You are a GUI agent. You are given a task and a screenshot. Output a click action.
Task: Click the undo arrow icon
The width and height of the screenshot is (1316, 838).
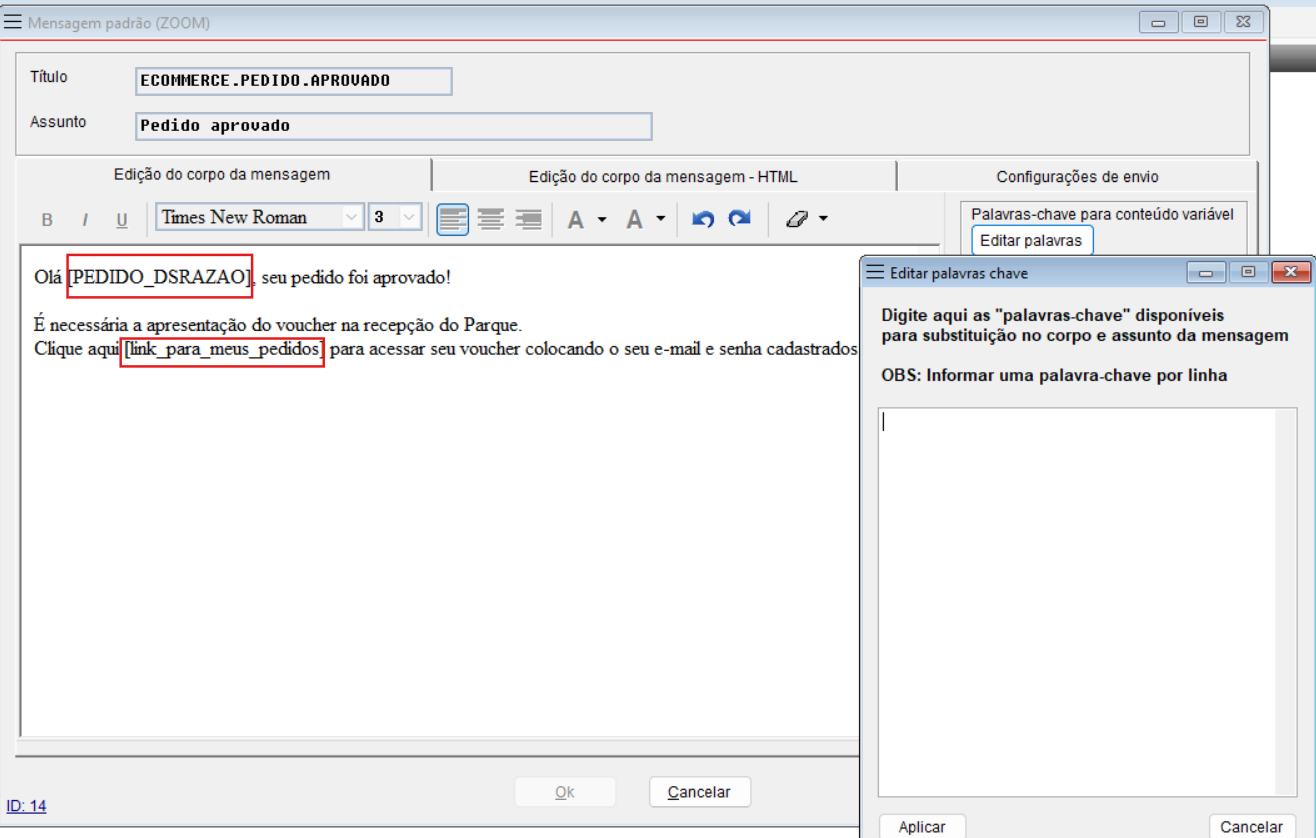pos(703,219)
